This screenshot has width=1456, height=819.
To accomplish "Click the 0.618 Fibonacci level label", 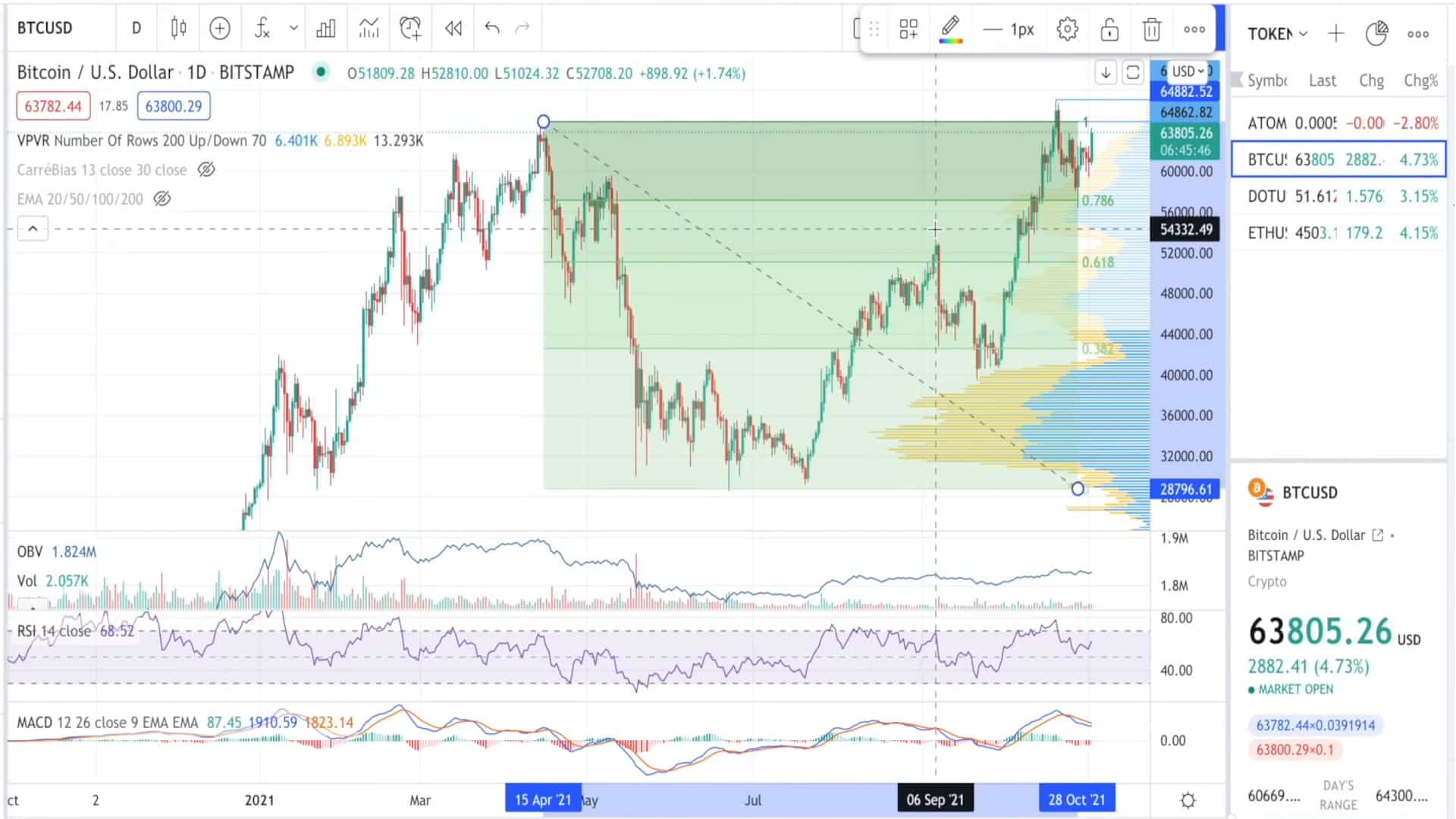I will 1097,262.
